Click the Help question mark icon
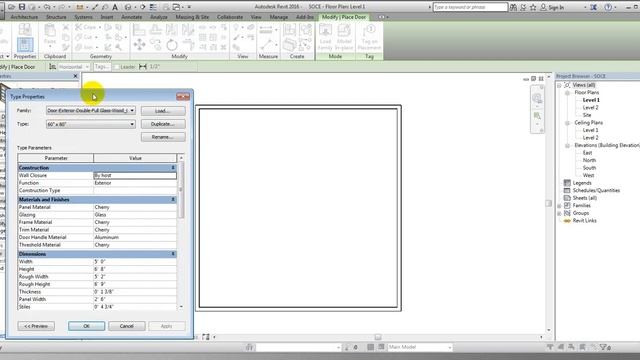The height and width of the screenshot is (360, 640). 608,7
